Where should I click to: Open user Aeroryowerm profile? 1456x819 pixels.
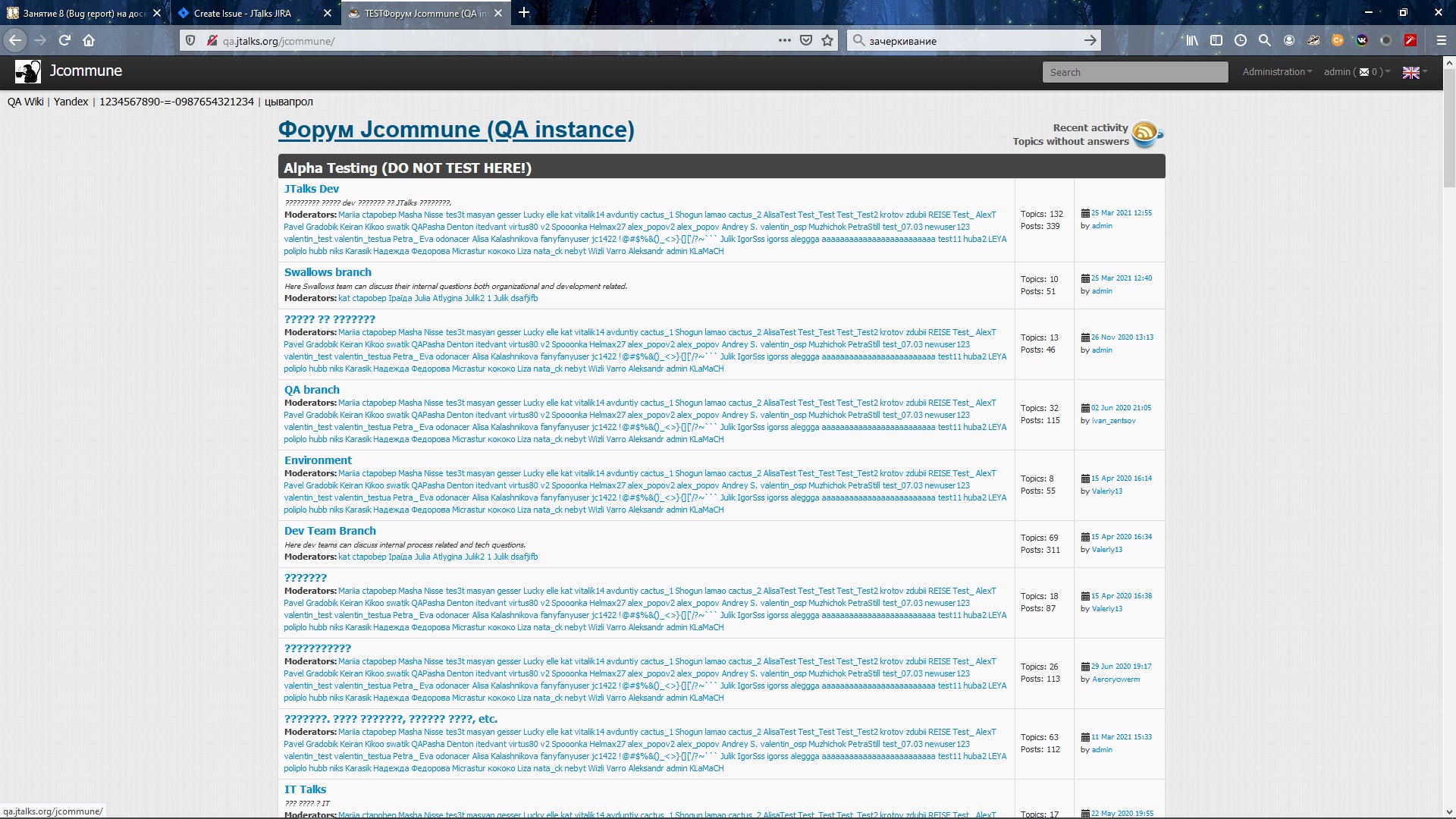[1116, 679]
